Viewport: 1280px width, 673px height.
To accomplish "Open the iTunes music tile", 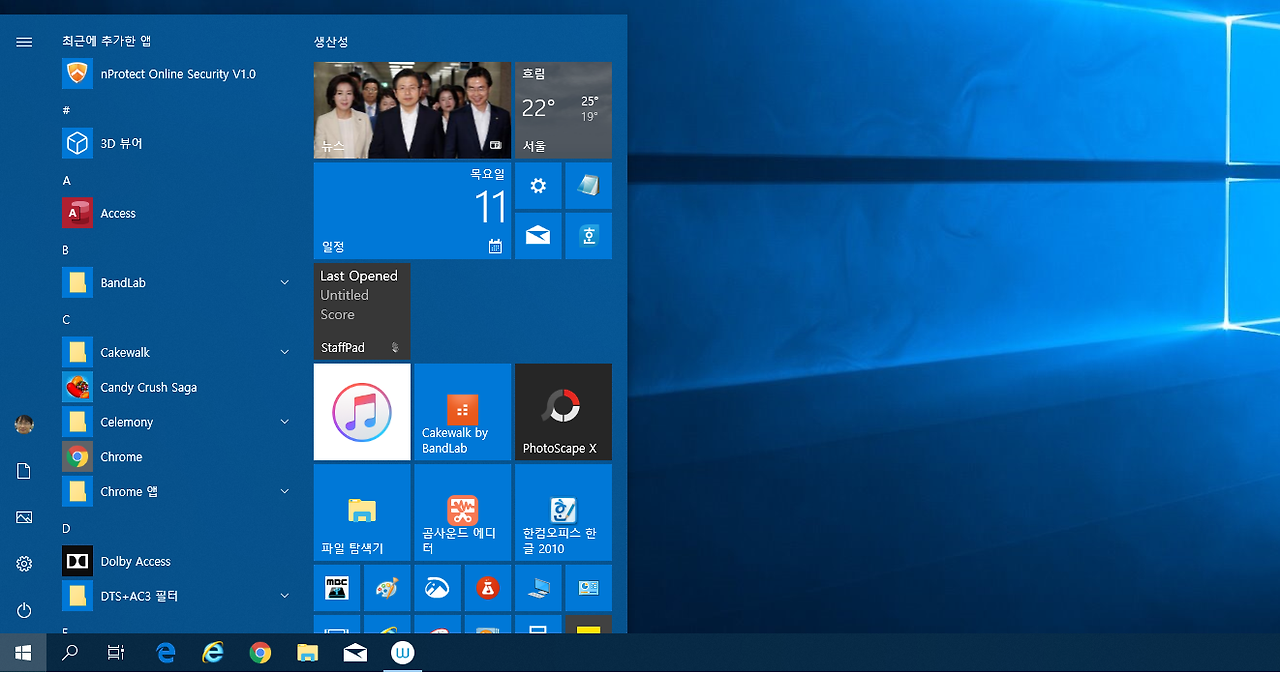I will [362, 412].
